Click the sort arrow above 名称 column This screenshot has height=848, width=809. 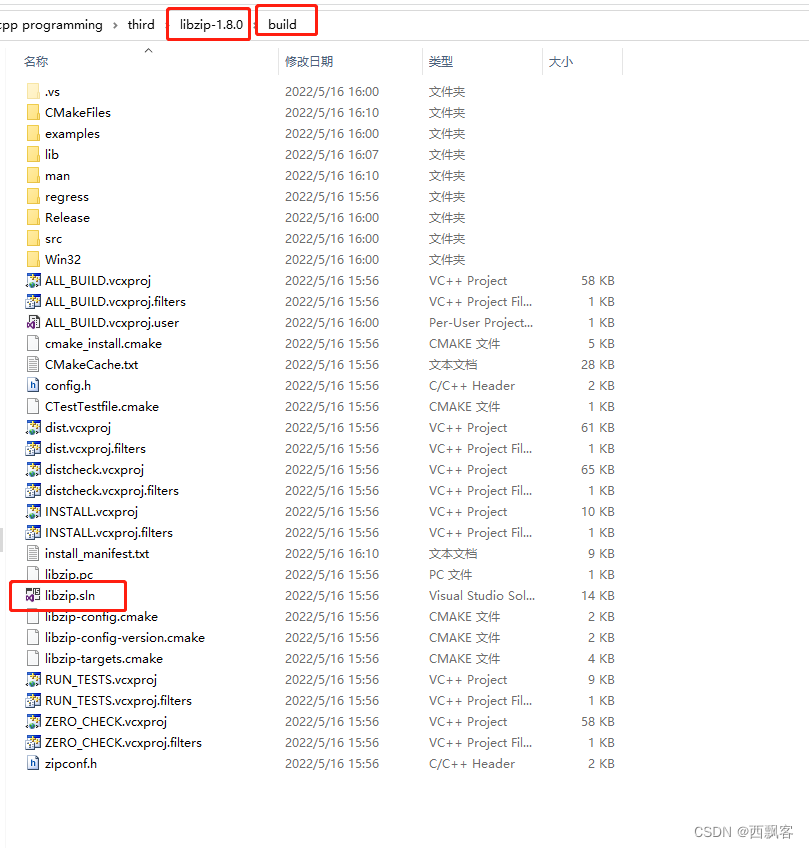click(x=148, y=50)
